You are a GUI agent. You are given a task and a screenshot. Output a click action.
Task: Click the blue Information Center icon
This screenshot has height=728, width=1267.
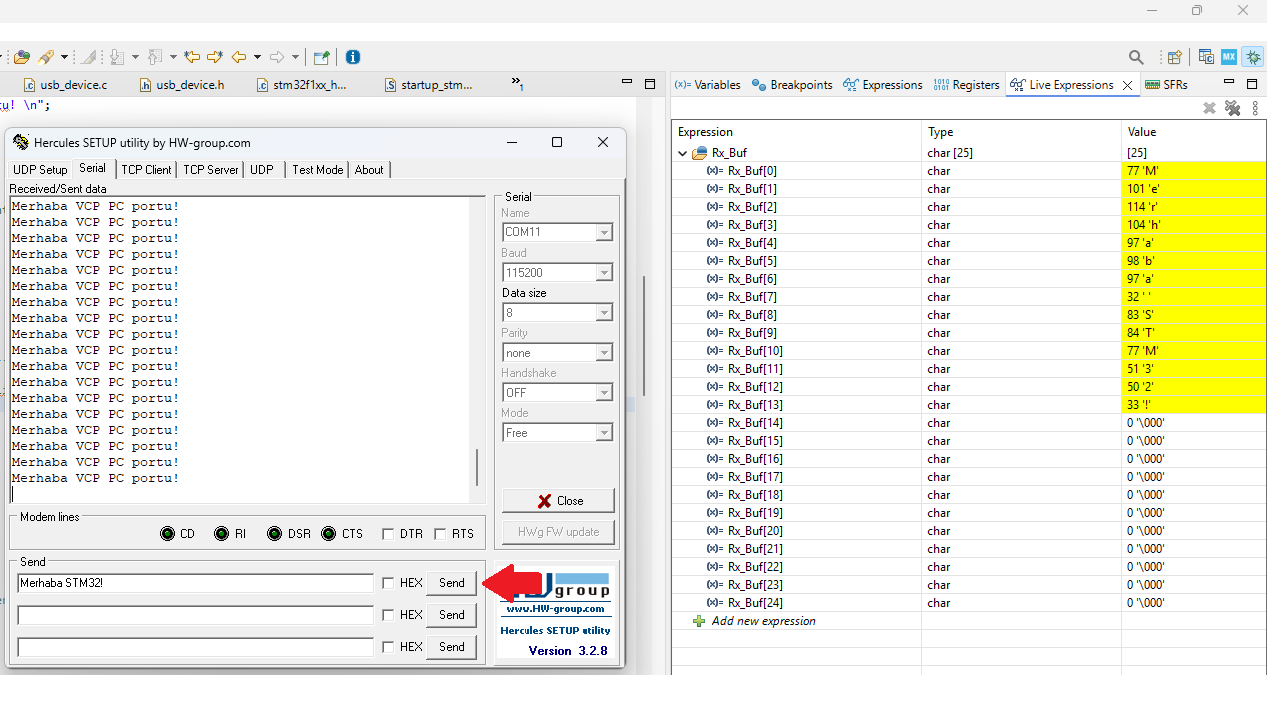coord(352,57)
